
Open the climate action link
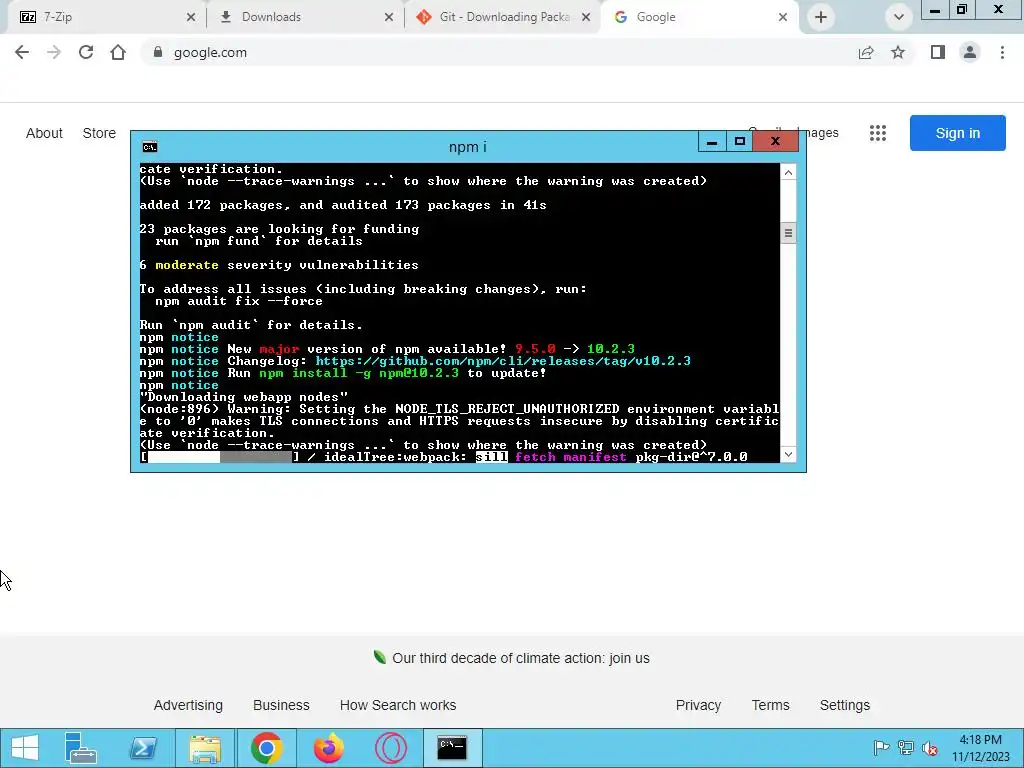520,658
